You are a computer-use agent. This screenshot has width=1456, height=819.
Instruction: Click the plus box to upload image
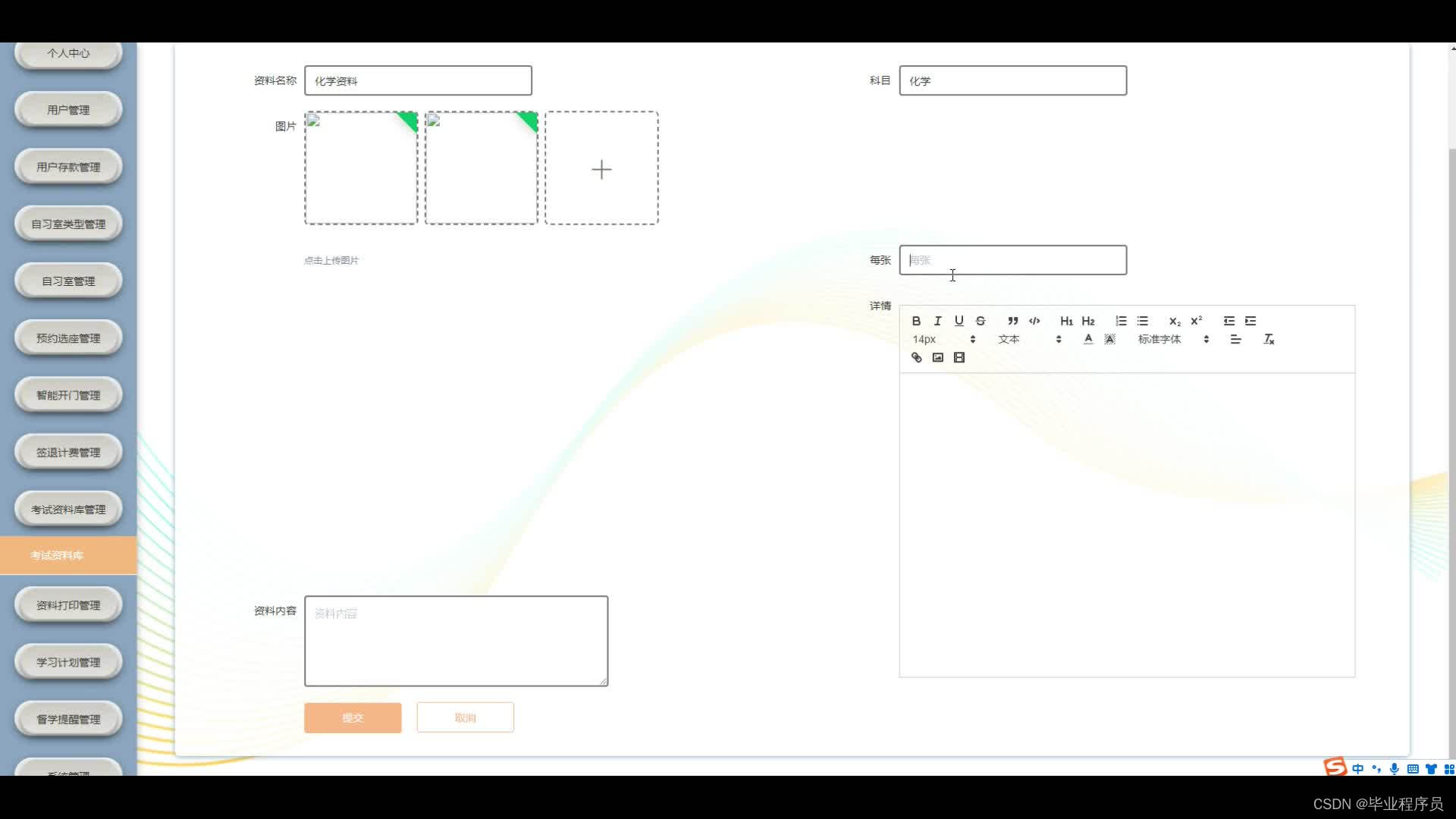[601, 168]
